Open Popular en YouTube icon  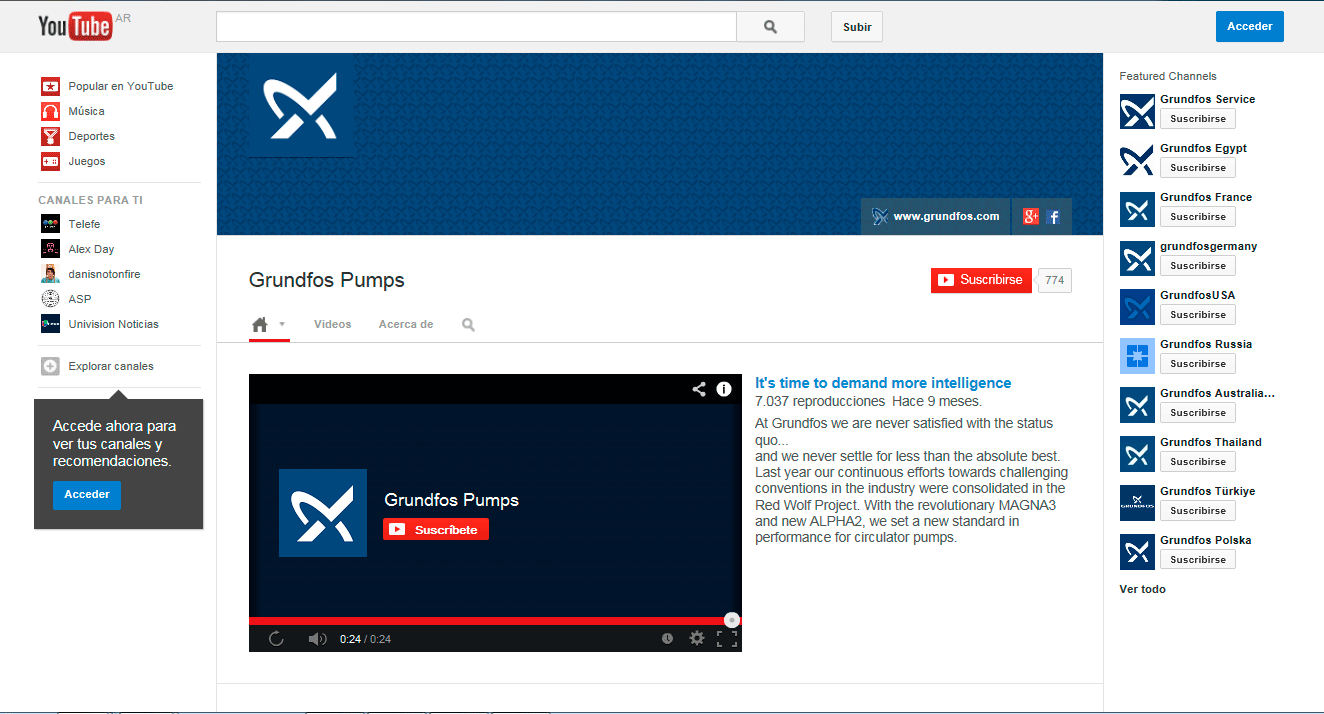50,86
